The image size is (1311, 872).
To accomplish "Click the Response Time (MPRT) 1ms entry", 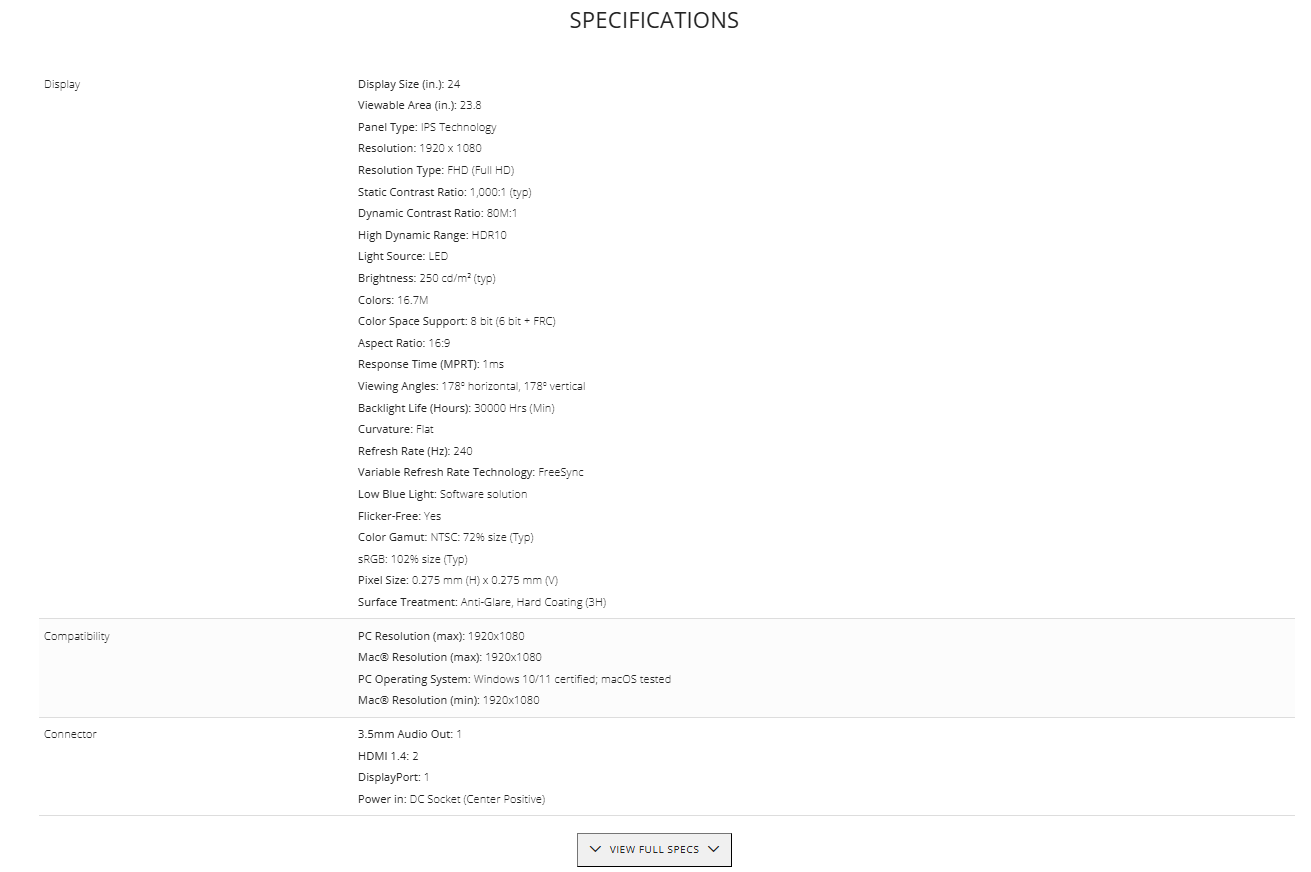I will tap(431, 364).
